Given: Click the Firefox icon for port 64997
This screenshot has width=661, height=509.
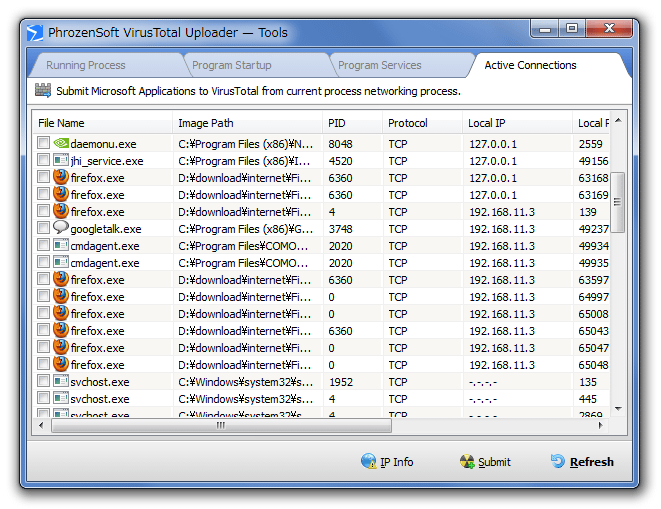Looking at the screenshot, I should 61,296.
